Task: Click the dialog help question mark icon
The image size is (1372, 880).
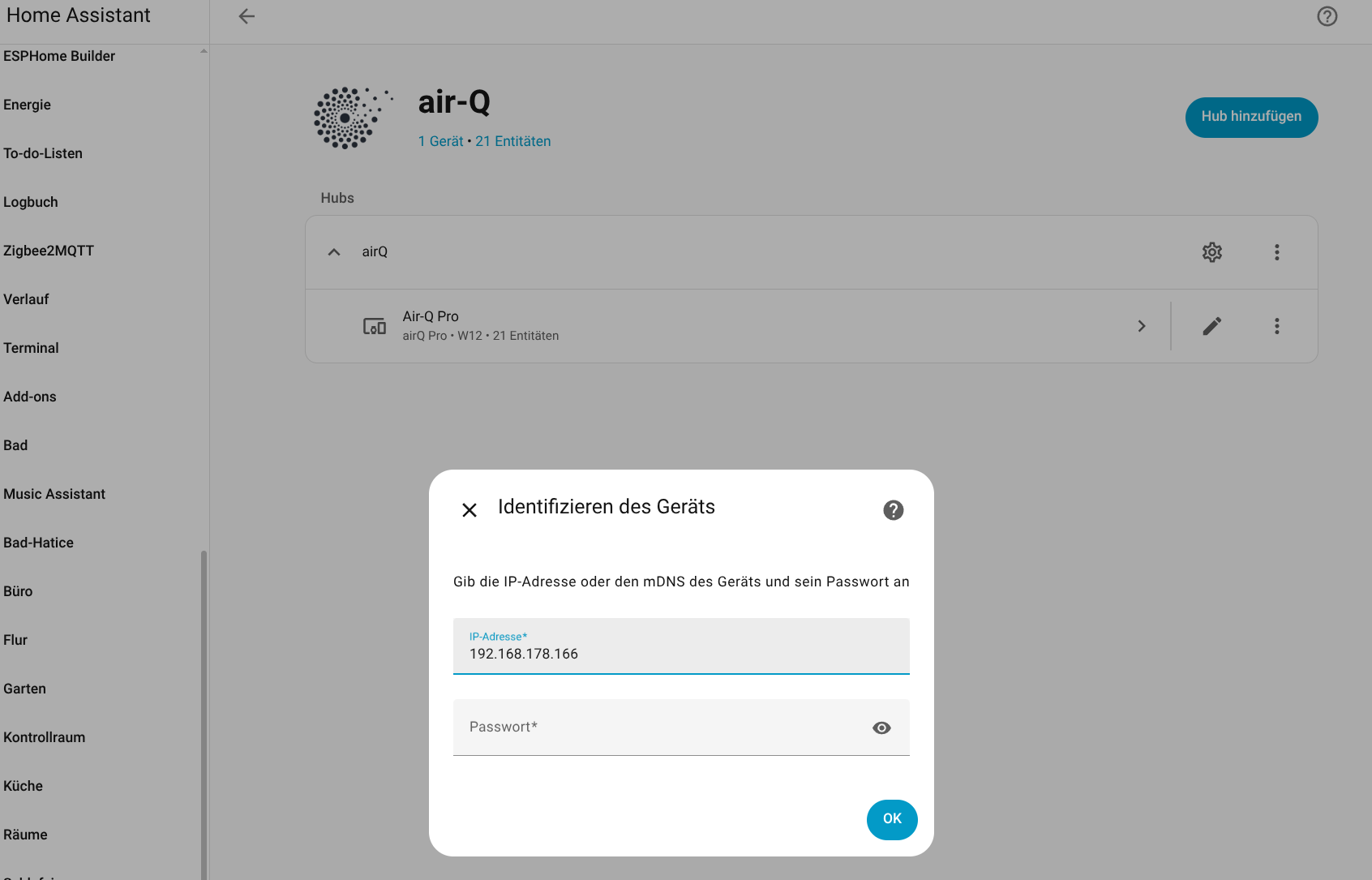Action: point(893,510)
